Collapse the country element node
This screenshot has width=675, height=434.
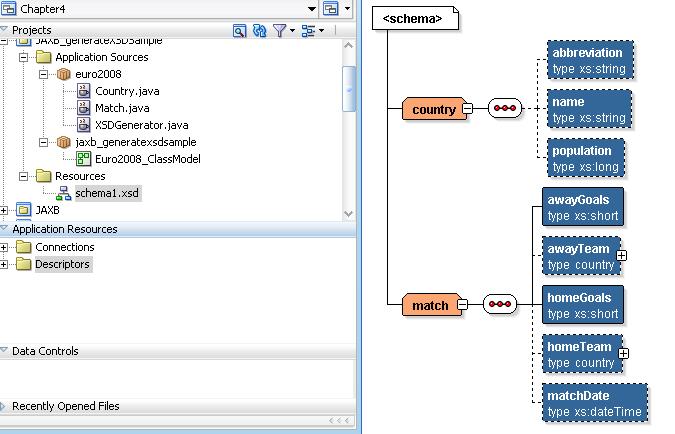point(467,109)
